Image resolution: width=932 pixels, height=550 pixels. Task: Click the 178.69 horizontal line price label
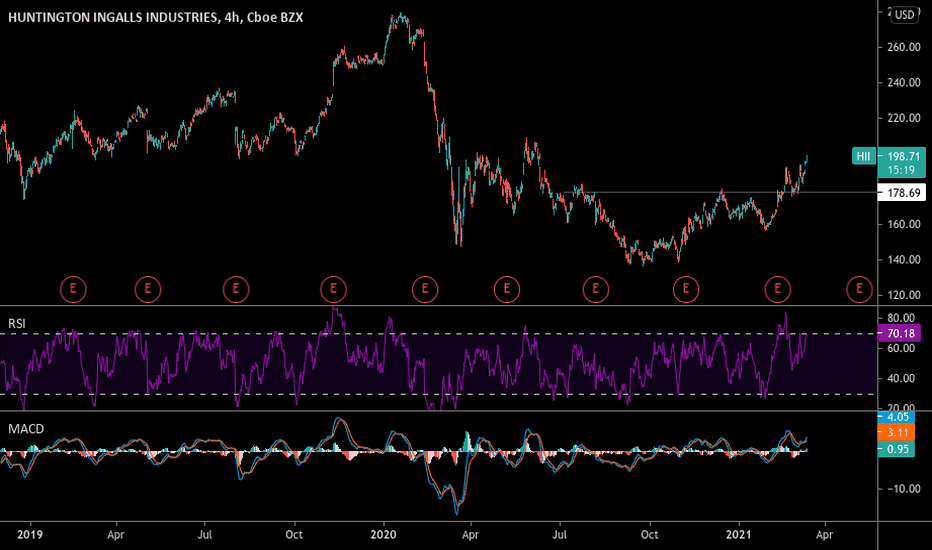pyautogui.click(x=902, y=193)
